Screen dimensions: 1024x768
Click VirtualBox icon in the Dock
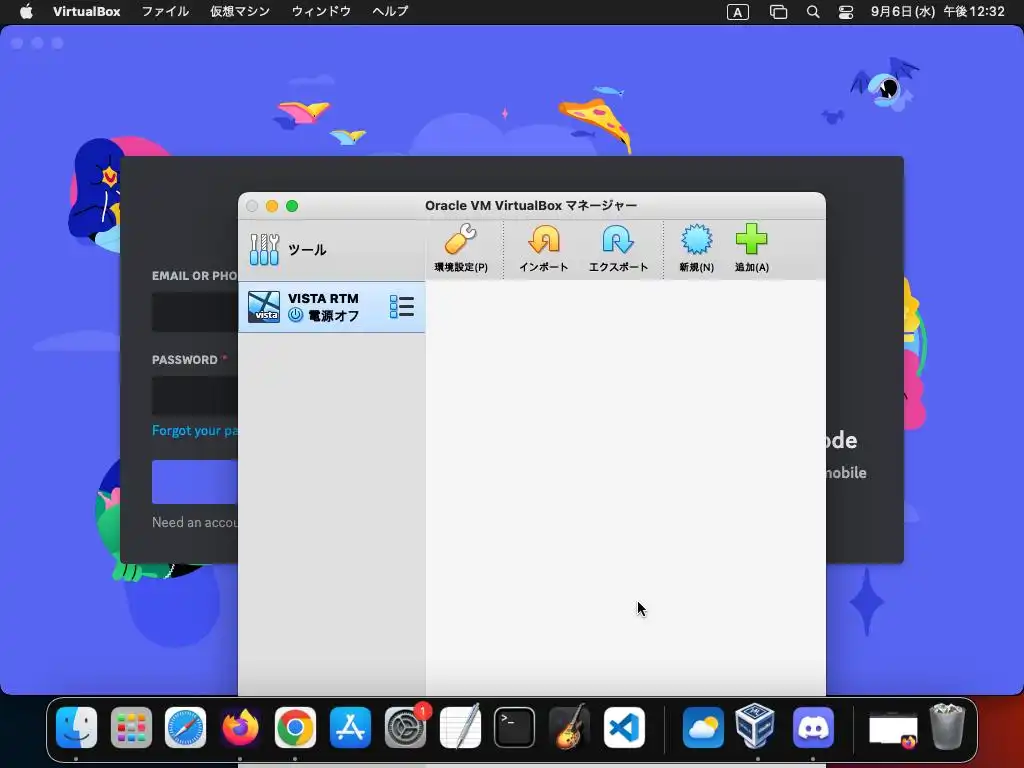click(x=758, y=726)
